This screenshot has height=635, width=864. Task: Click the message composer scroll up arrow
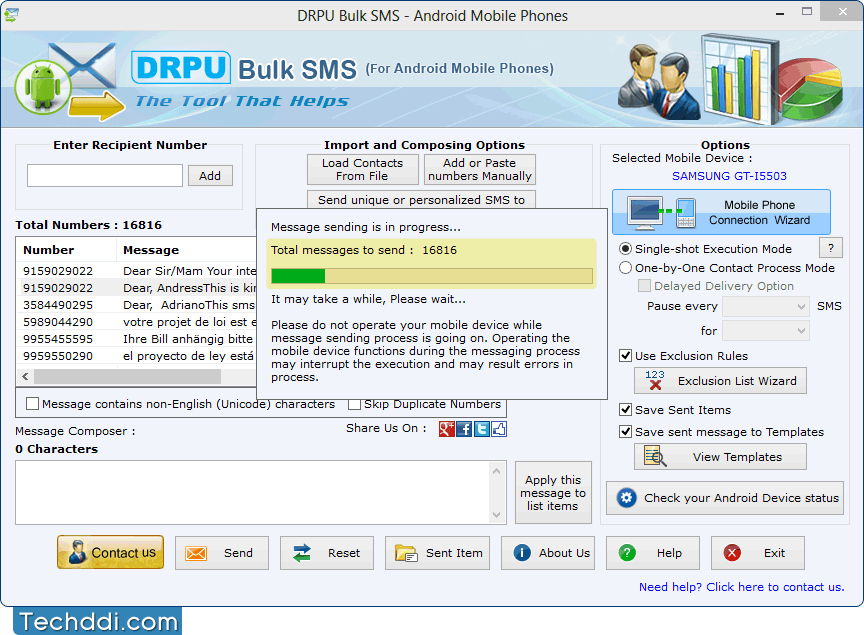pyautogui.click(x=496, y=471)
